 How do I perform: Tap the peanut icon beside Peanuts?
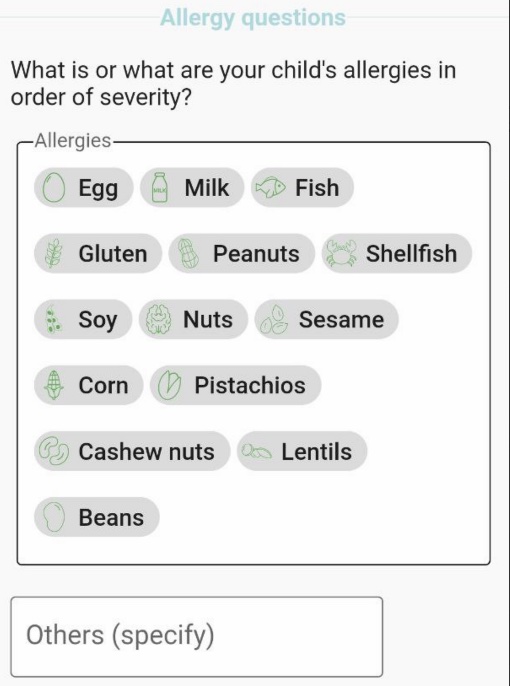pos(188,253)
